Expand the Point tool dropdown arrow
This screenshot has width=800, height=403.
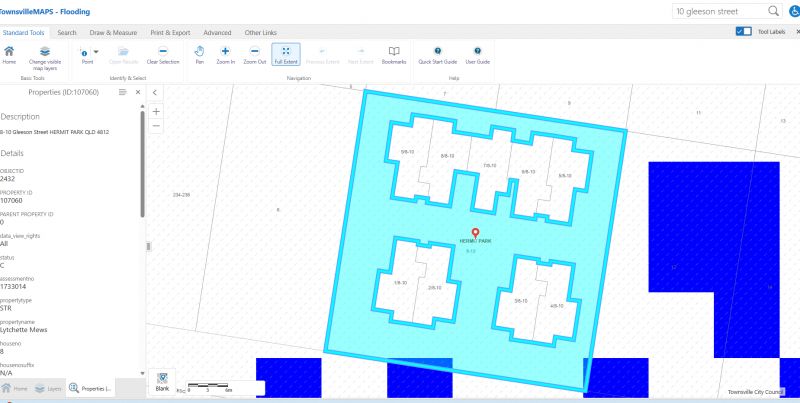(96, 52)
